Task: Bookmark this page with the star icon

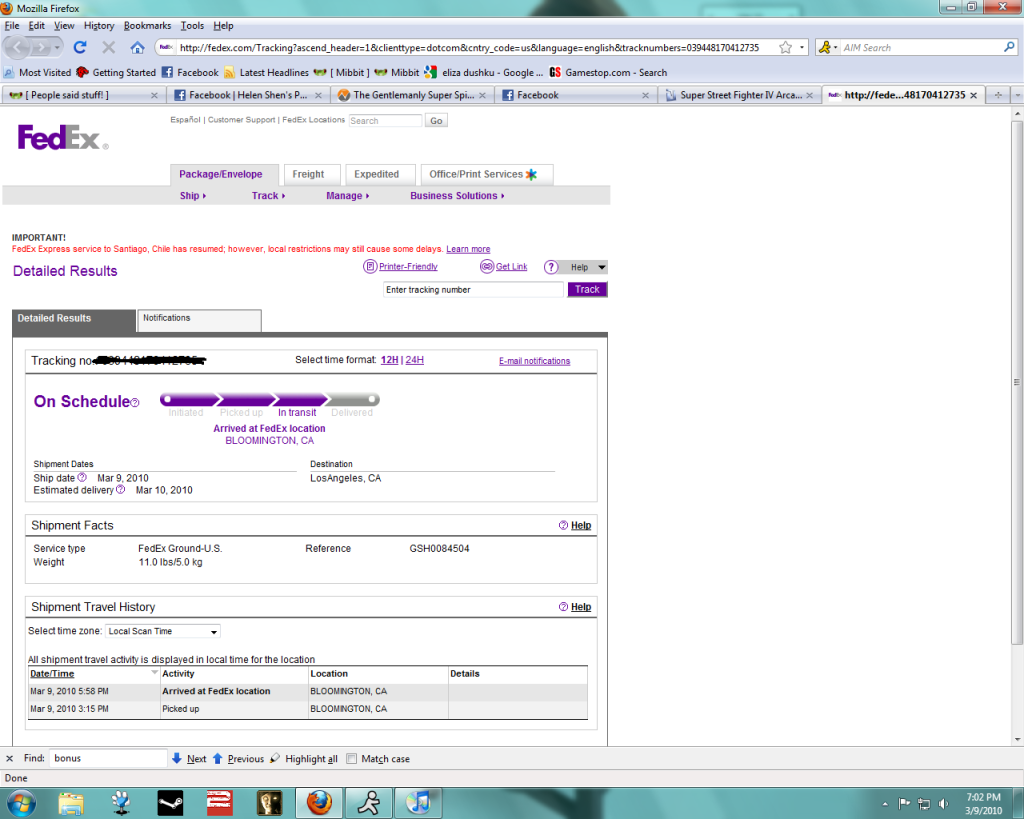Action: click(786, 47)
